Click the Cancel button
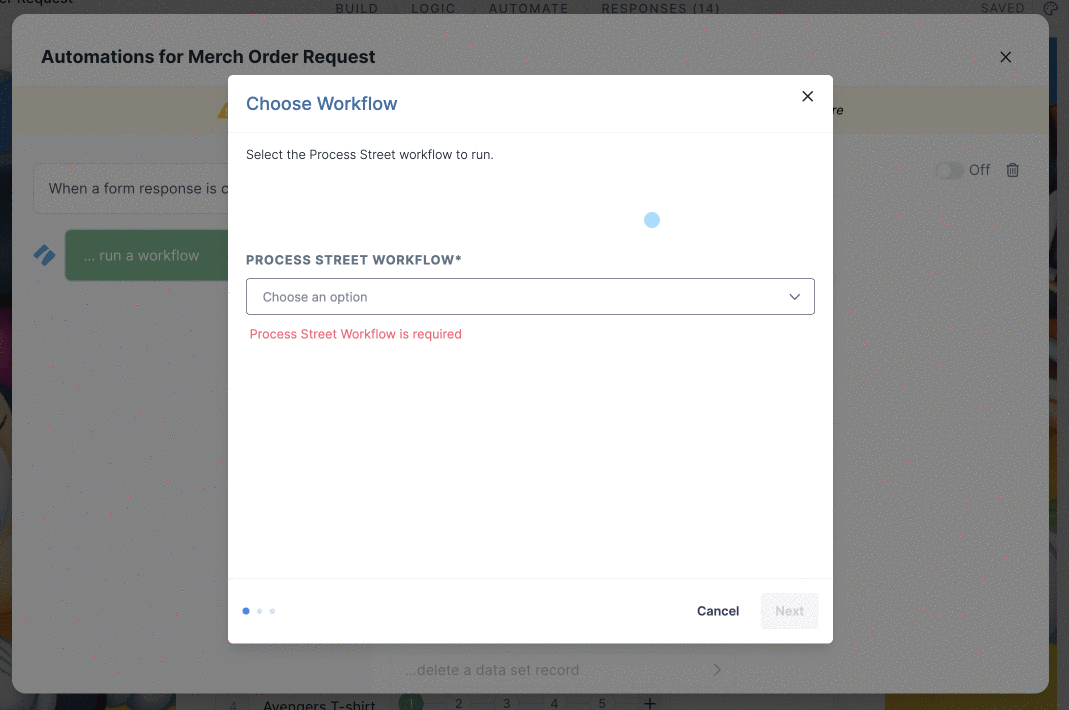This screenshot has width=1069, height=710. coord(717,611)
